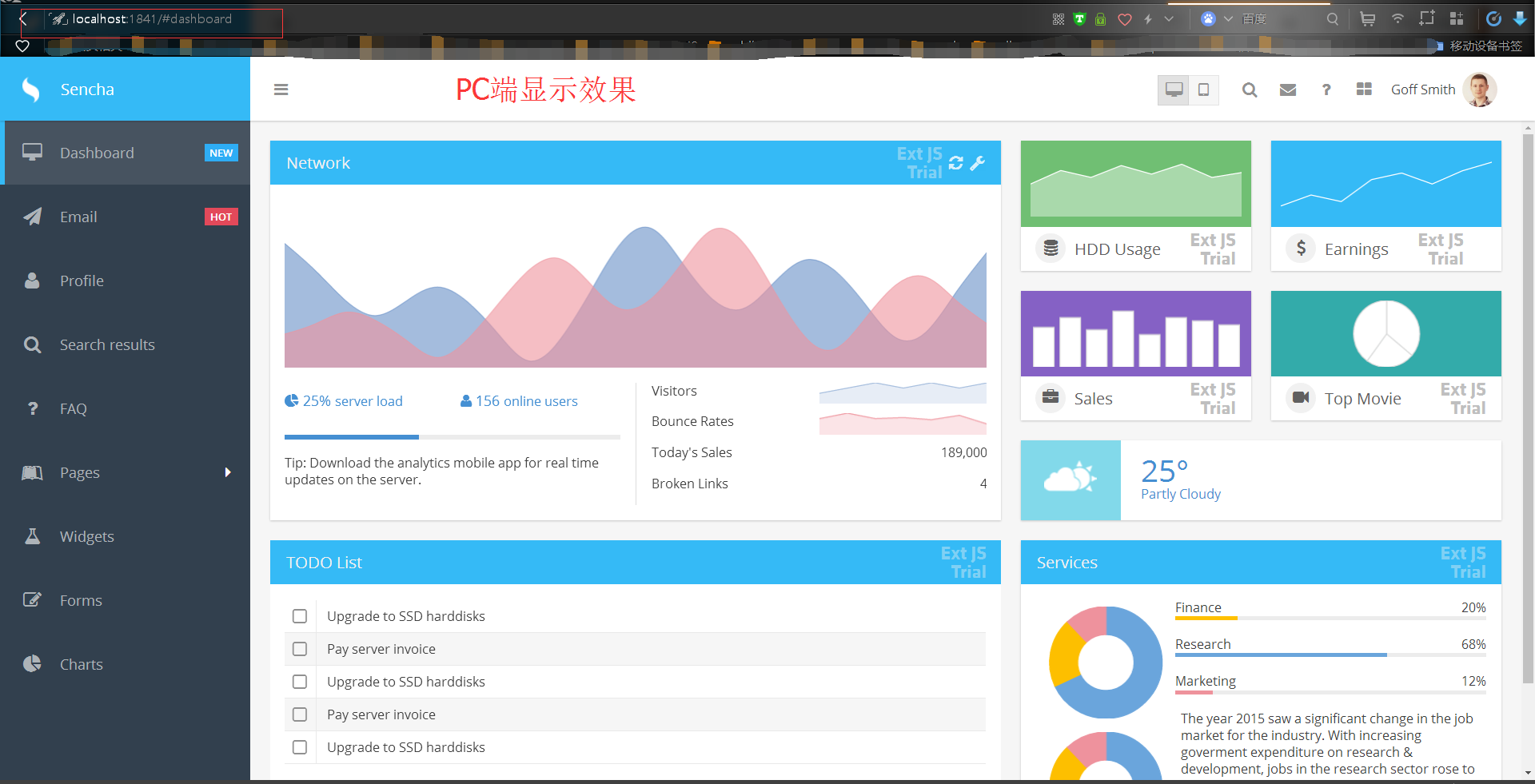Click the Visitors sparkline chart

pos(903,392)
